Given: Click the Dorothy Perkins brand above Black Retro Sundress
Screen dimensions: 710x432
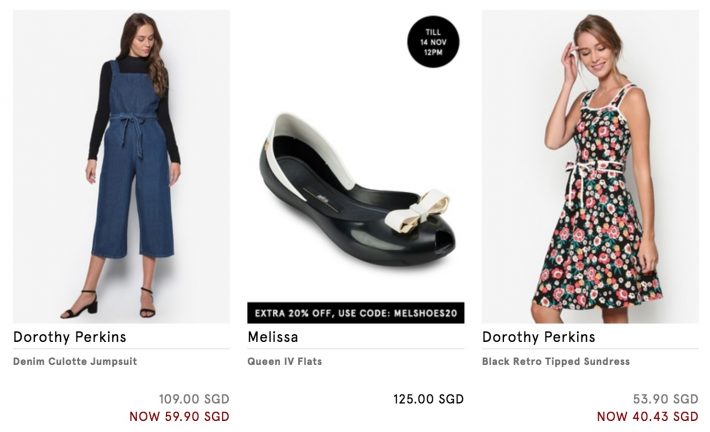Looking at the screenshot, I should (538, 337).
